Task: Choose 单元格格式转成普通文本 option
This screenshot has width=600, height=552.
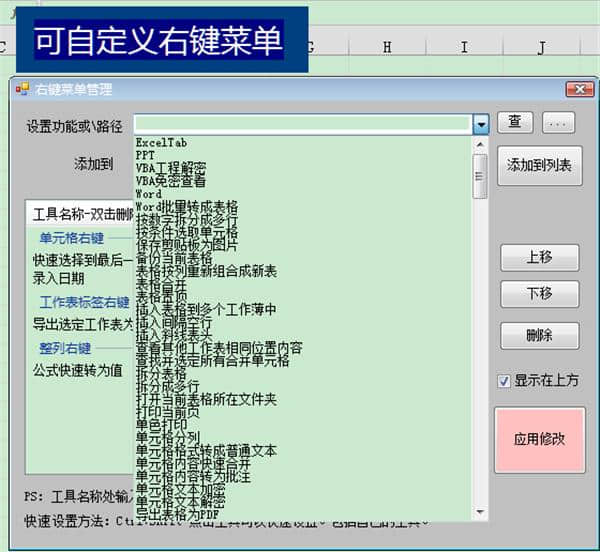Action: [206, 451]
